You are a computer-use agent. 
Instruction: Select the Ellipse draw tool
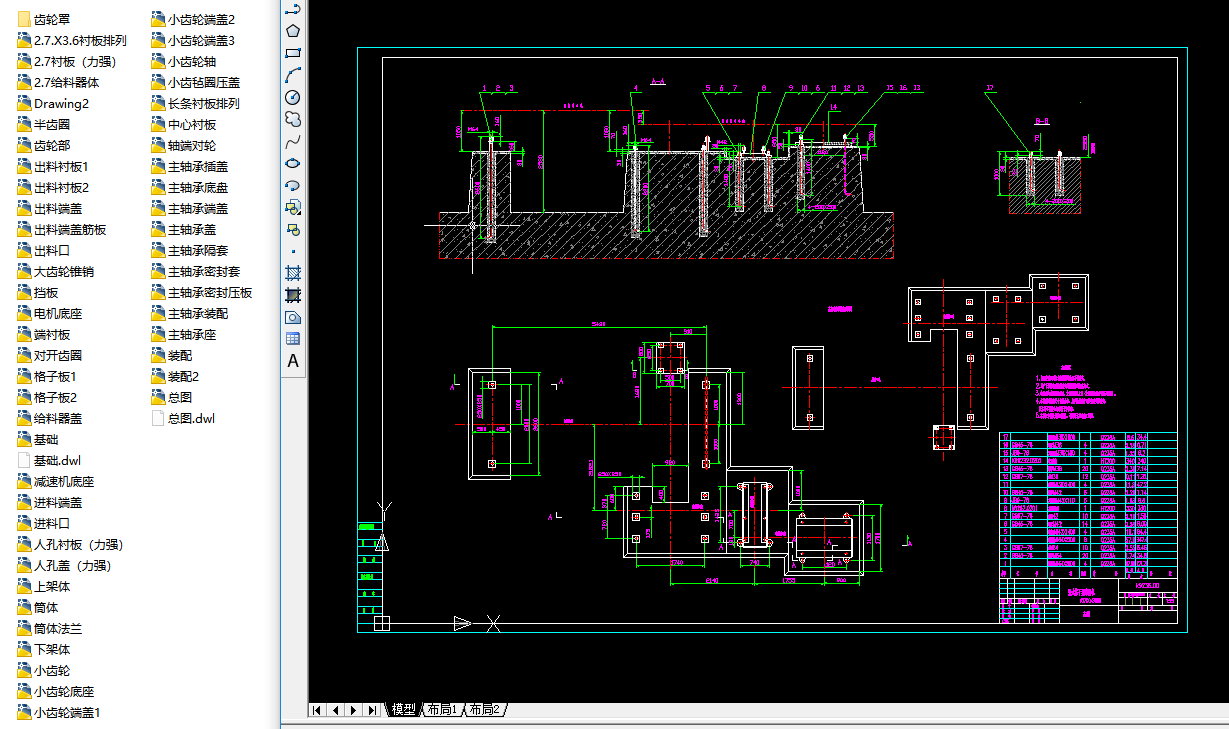[x=293, y=163]
